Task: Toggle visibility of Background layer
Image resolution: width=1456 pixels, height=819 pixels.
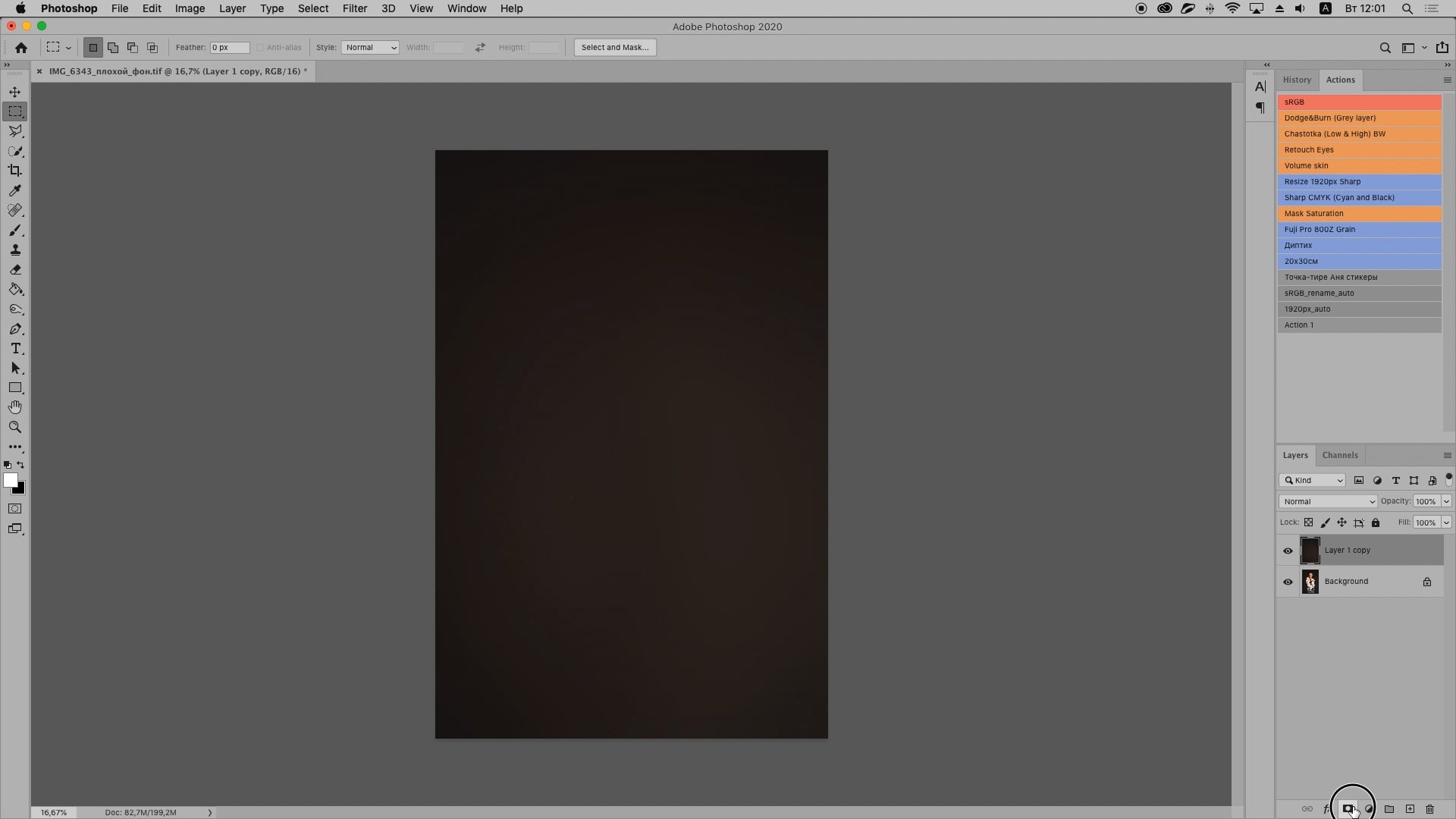Action: coord(1288,581)
